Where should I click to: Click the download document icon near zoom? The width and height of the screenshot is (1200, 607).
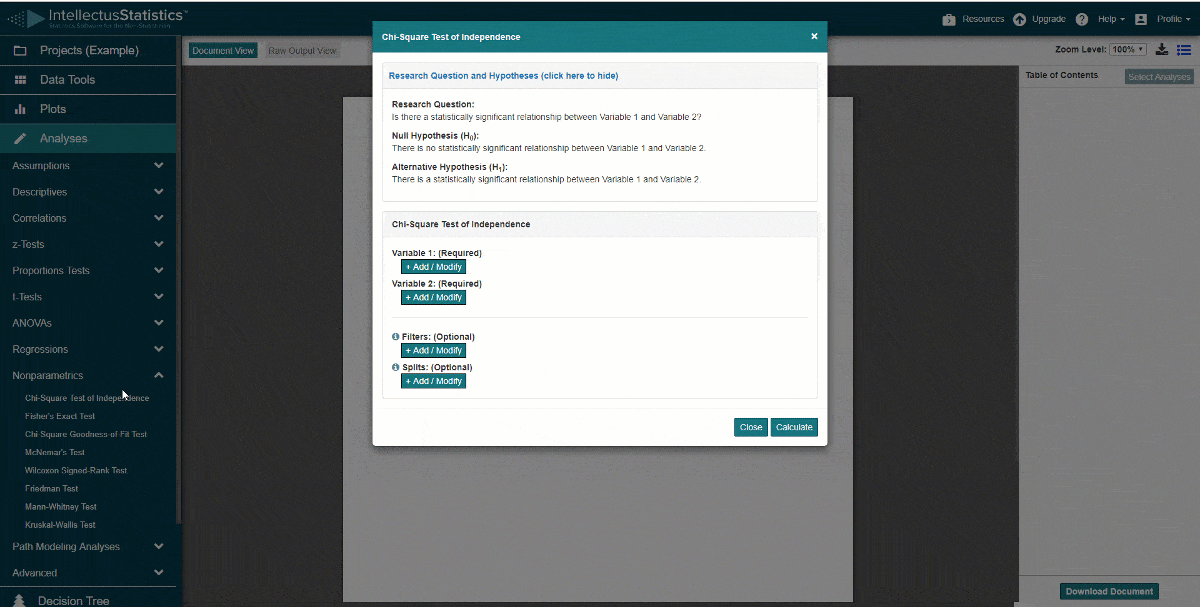(1162, 49)
